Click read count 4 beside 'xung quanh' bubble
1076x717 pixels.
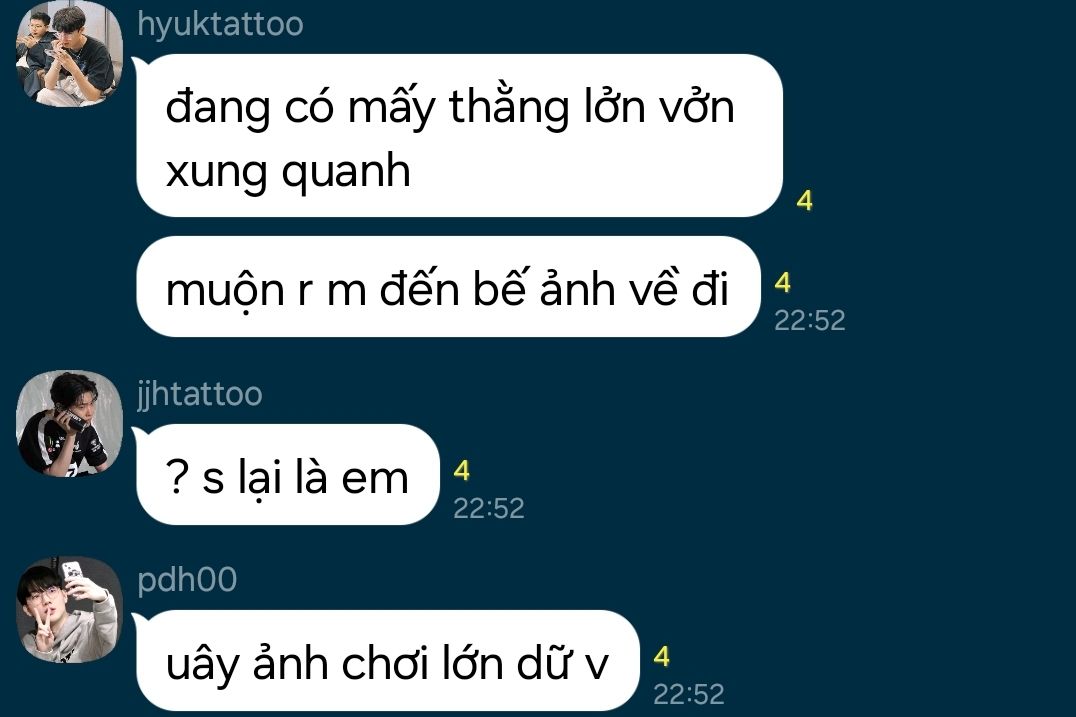805,201
